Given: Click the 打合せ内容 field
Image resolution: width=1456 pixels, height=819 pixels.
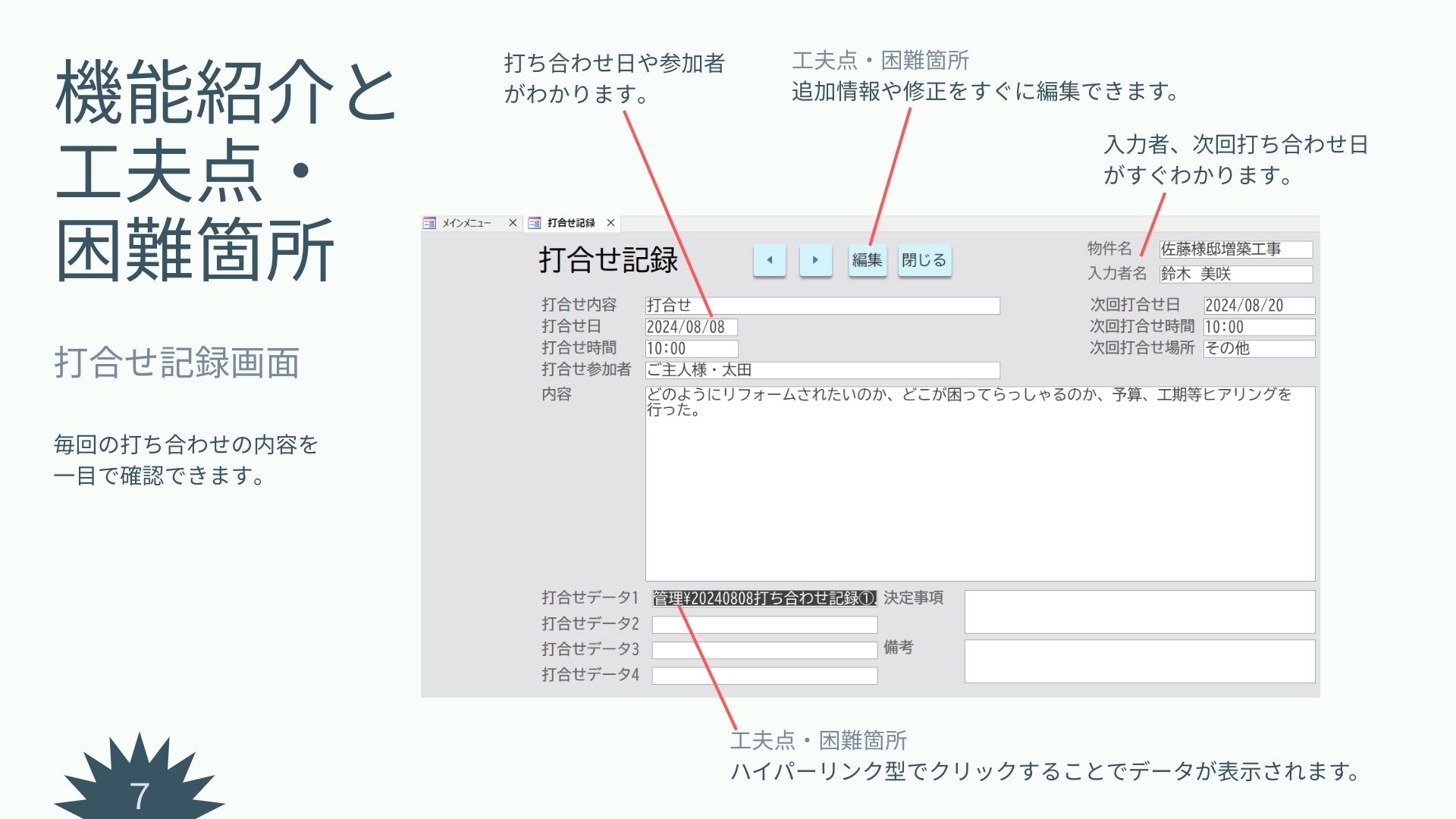Looking at the screenshot, I should tap(822, 306).
